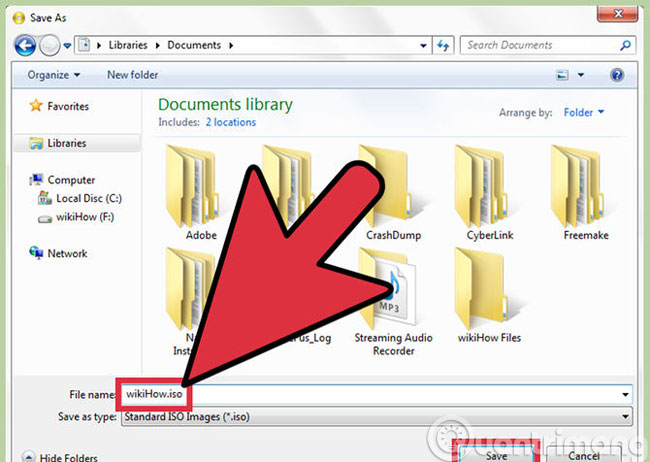650x462 pixels.
Task: Select the Freemake folder
Action: point(582,192)
